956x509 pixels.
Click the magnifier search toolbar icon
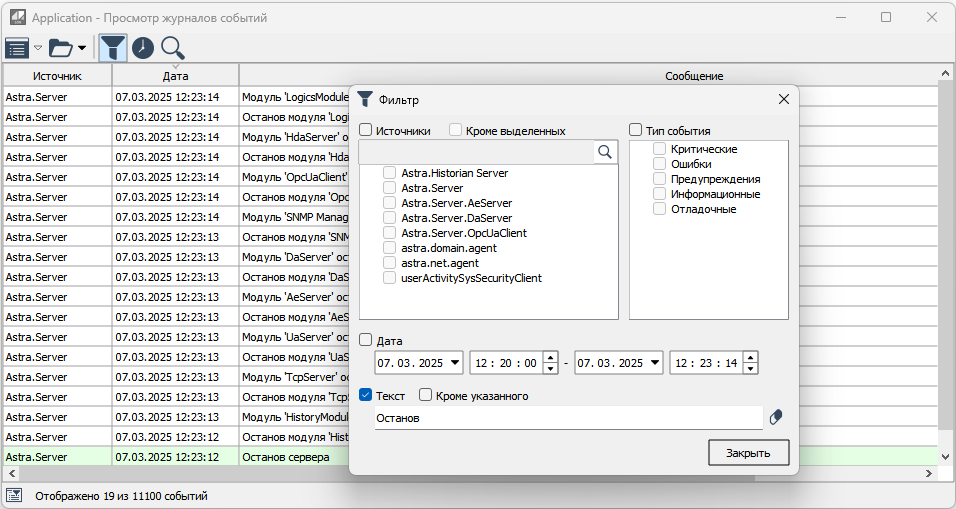(173, 47)
